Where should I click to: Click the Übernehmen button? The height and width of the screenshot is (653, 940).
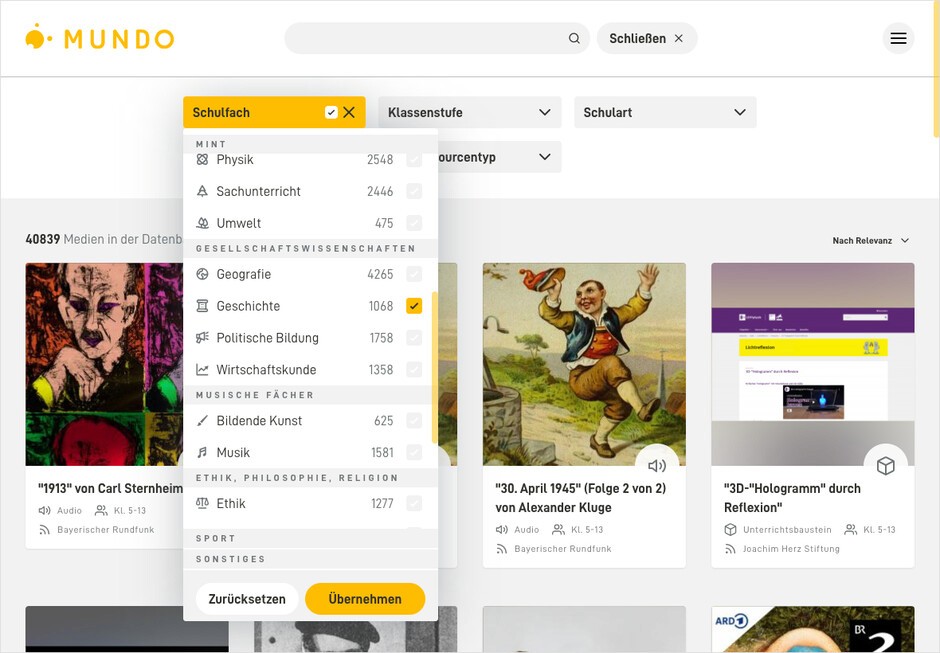[365, 599]
